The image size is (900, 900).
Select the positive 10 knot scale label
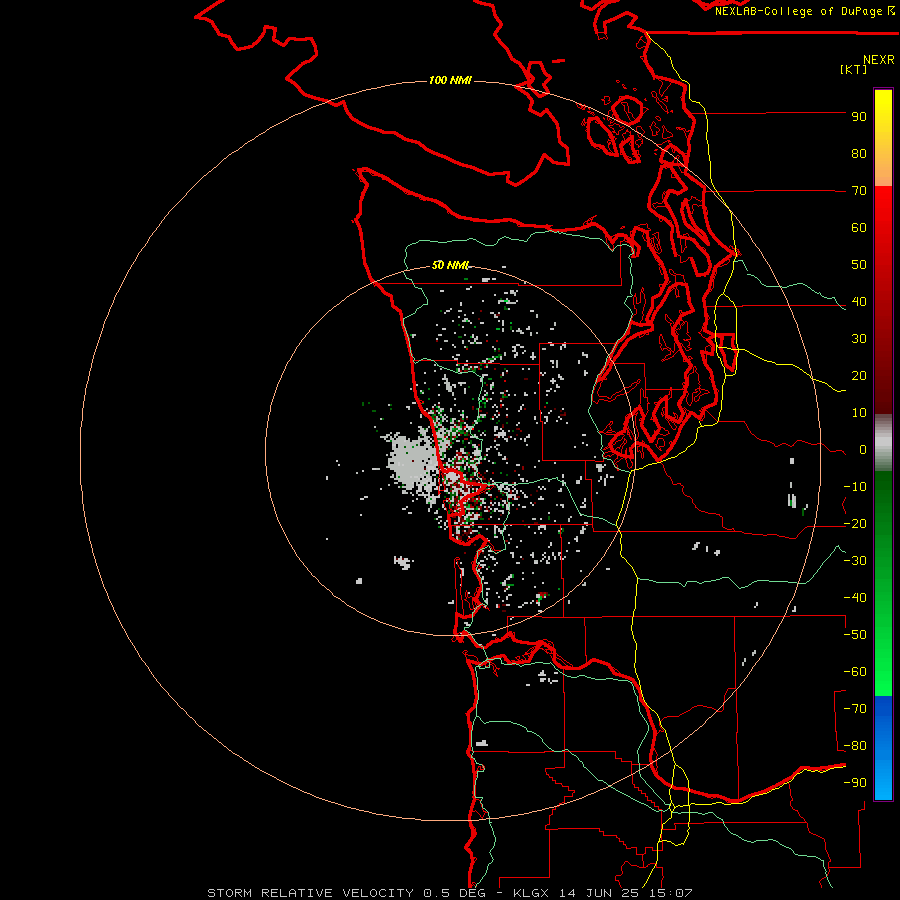tap(859, 413)
